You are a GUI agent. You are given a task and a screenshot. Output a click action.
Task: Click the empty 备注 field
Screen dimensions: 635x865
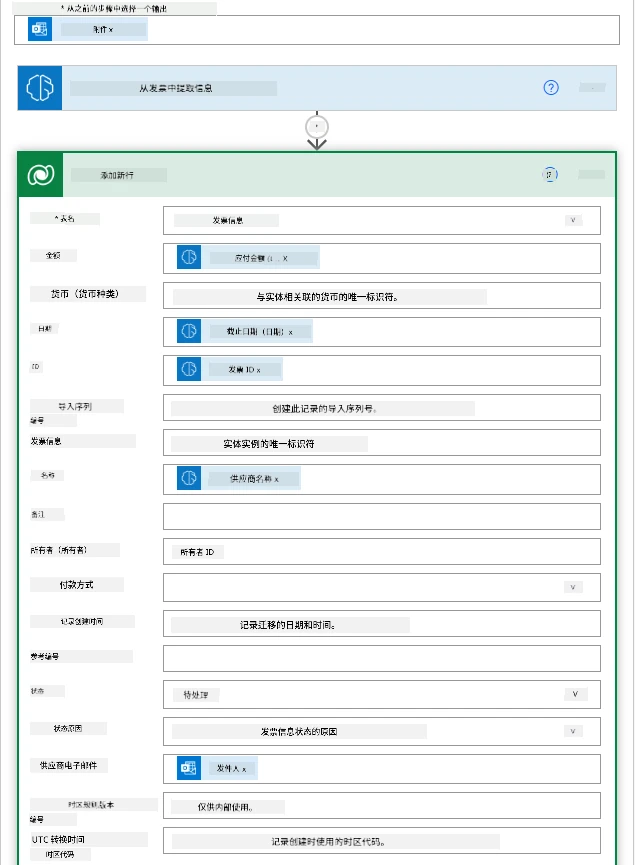click(x=382, y=516)
